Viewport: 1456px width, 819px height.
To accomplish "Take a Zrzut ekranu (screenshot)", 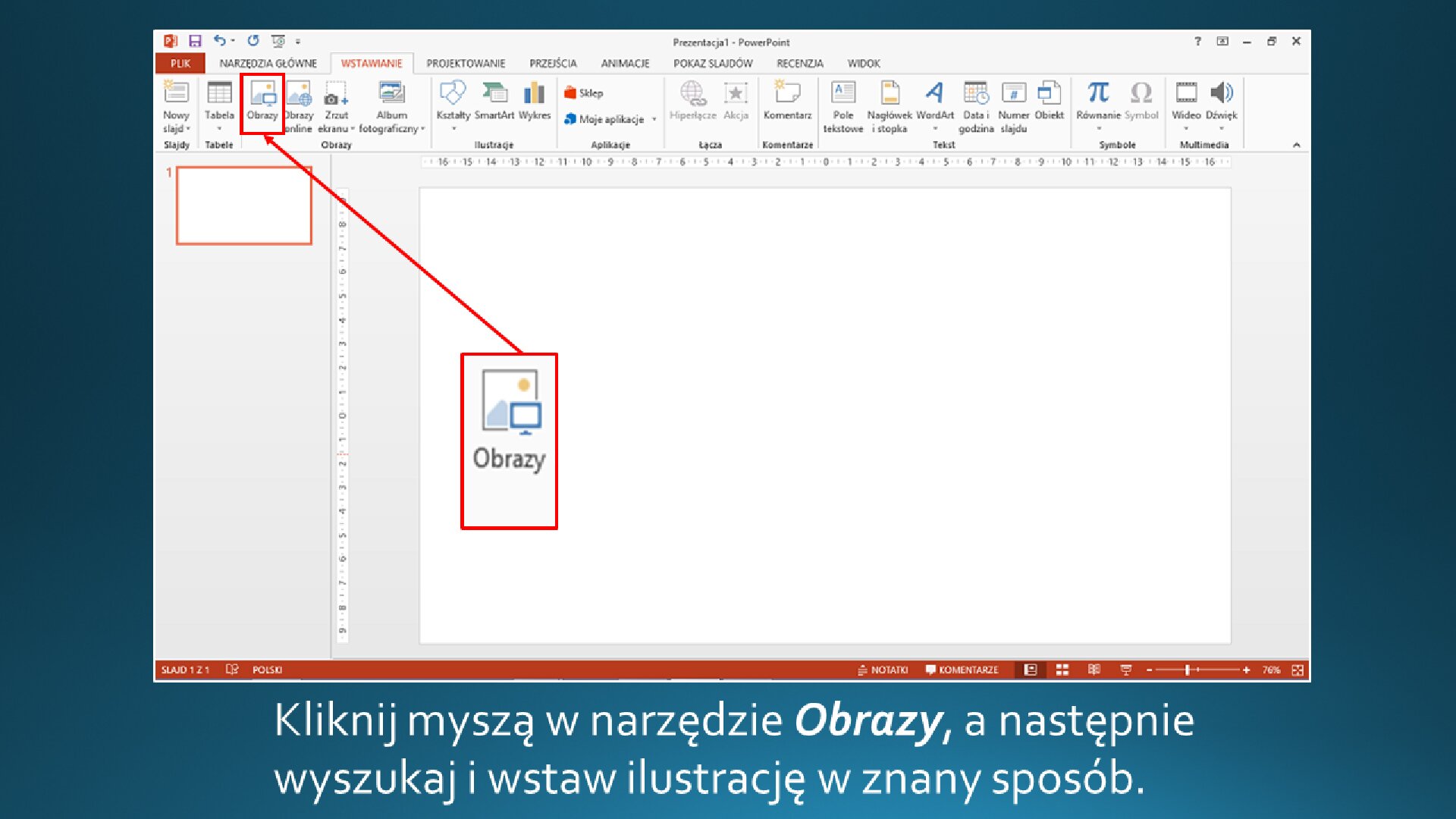I will pos(335,104).
